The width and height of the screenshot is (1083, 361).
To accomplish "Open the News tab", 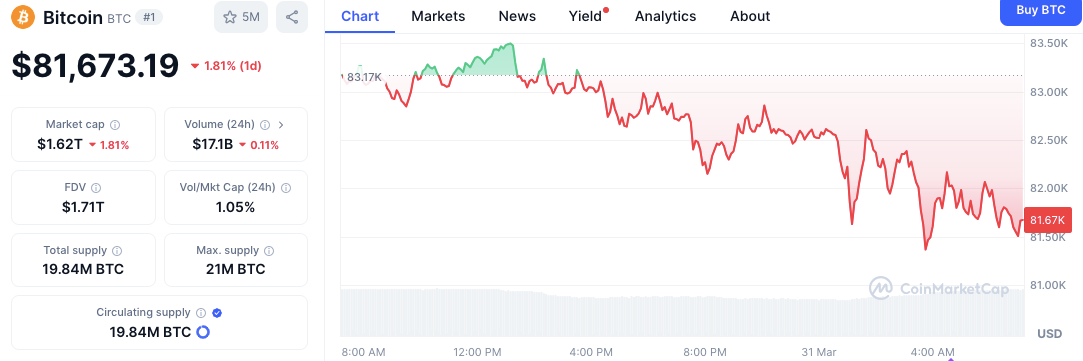I will point(517,16).
